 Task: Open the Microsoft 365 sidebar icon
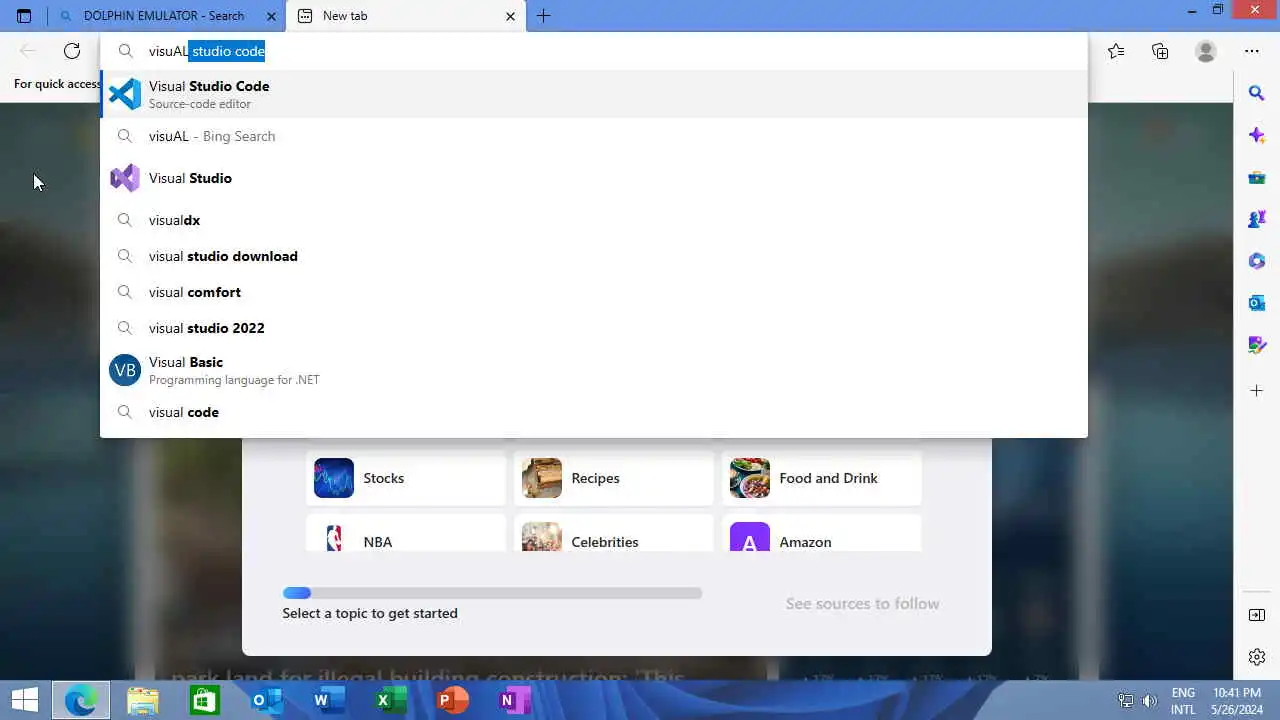[x=1257, y=261]
